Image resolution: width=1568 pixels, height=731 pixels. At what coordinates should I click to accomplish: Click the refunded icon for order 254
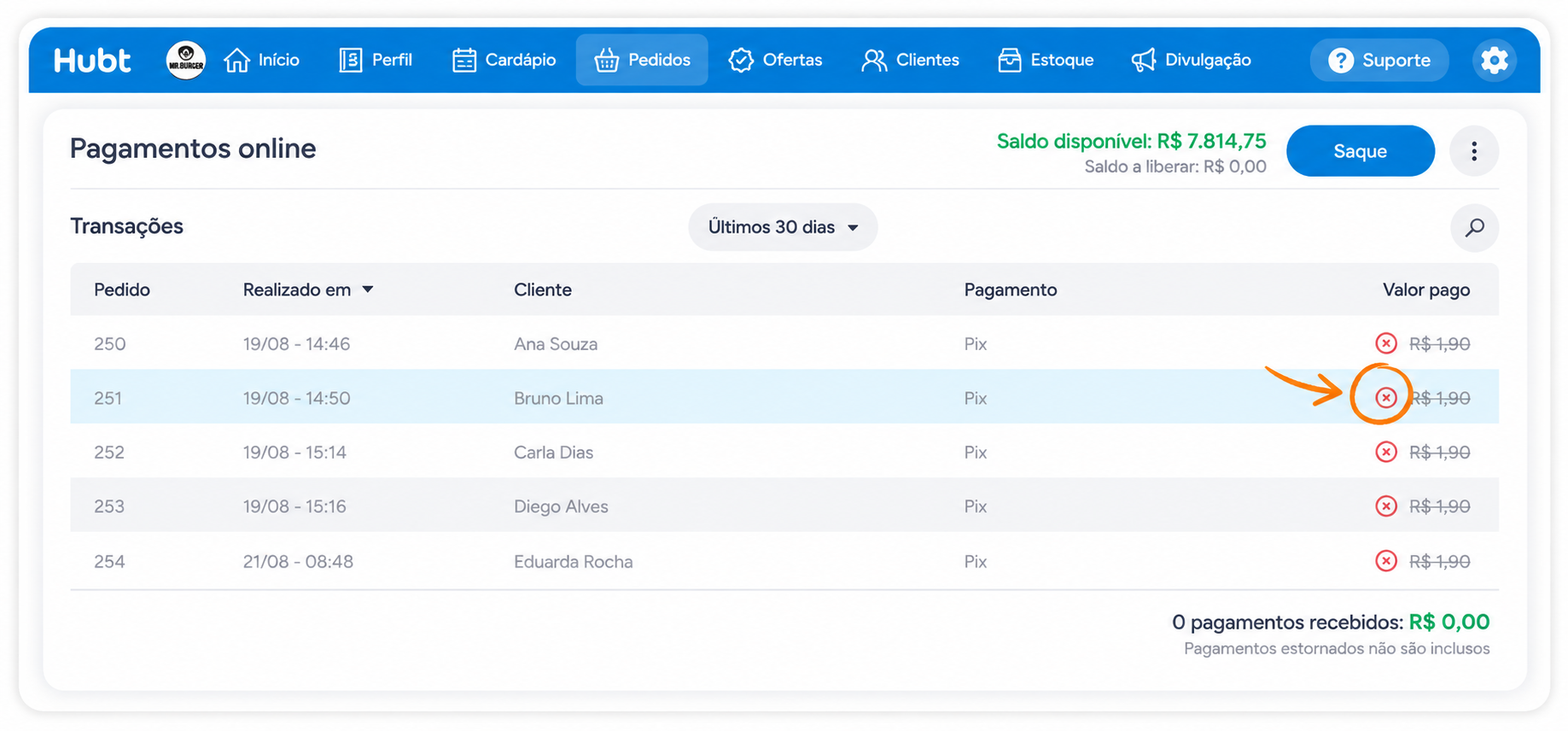click(1386, 561)
